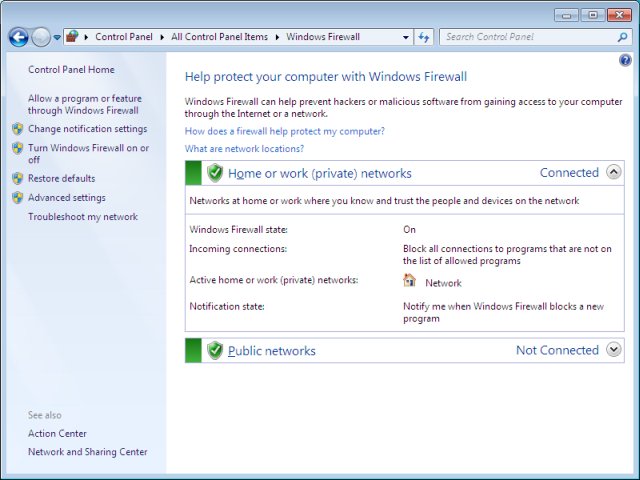Click the Refresh button beside address bar
Screen dimensions: 640x480
tap(423, 37)
